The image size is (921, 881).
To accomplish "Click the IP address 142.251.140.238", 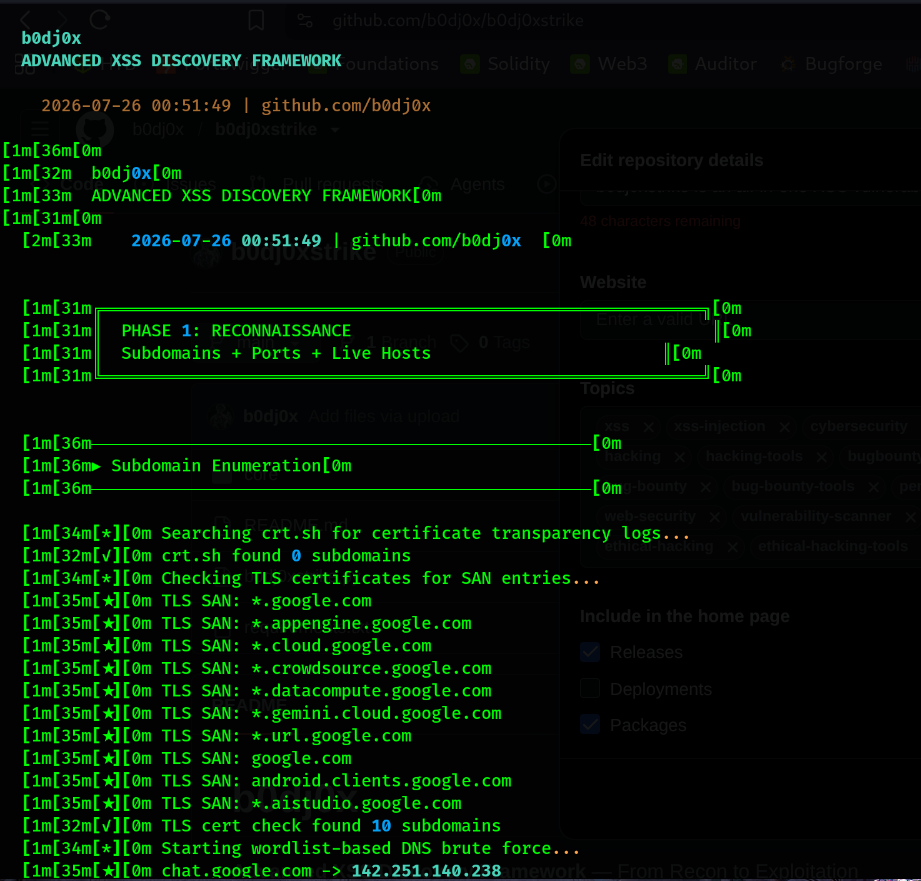I will [x=426, y=870].
